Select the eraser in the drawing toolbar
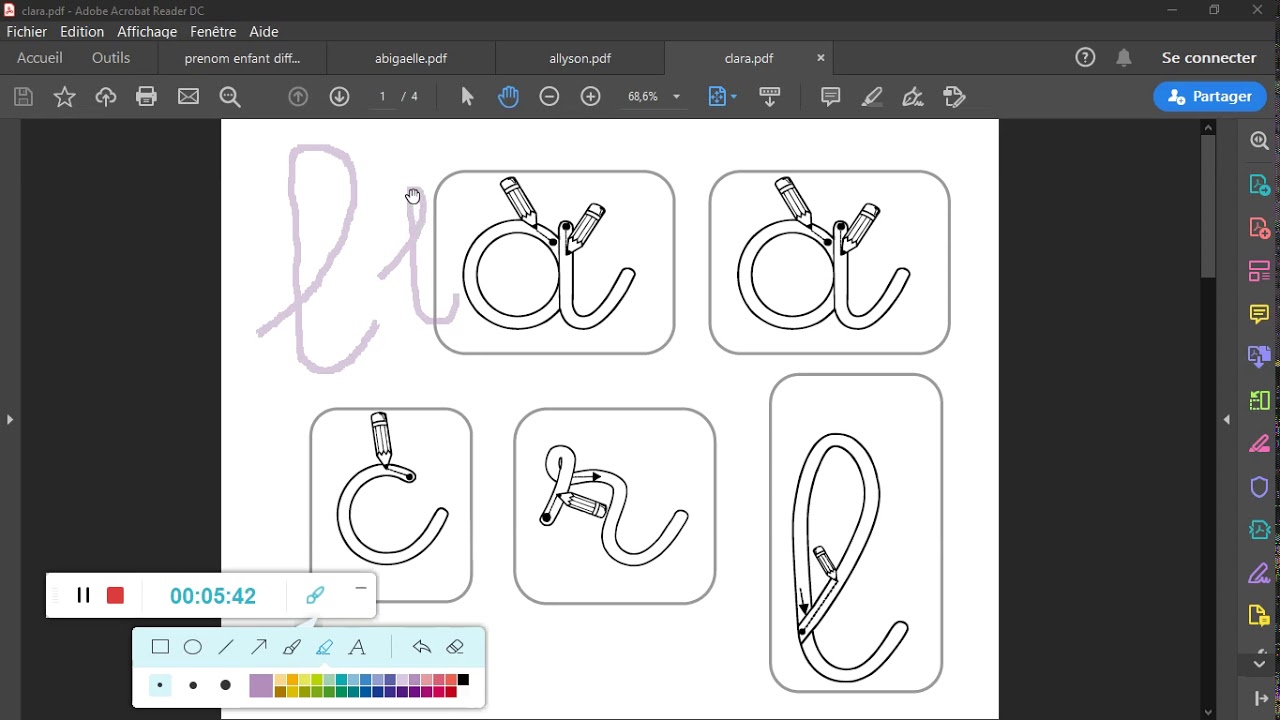Viewport: 1280px width, 720px height. [x=456, y=647]
